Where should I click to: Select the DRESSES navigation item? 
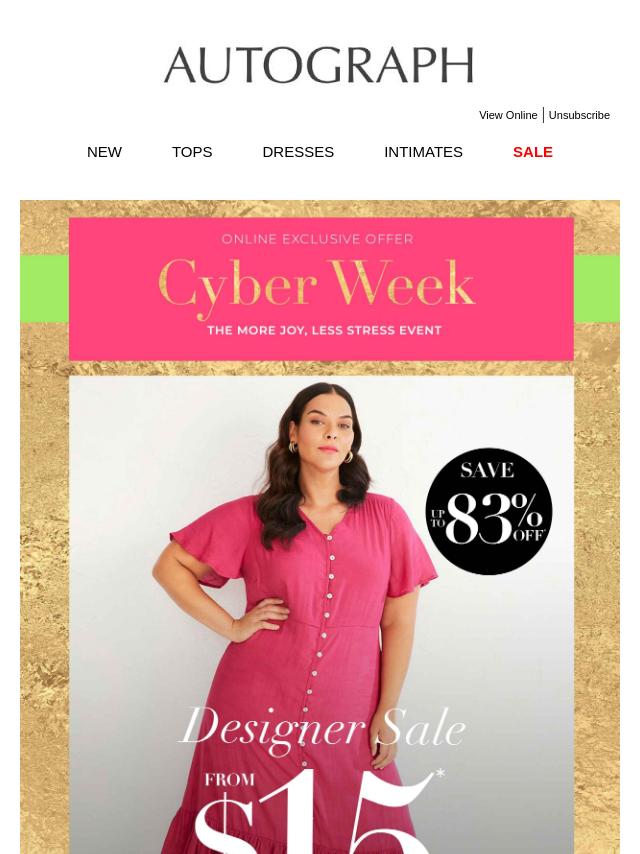tap(298, 152)
